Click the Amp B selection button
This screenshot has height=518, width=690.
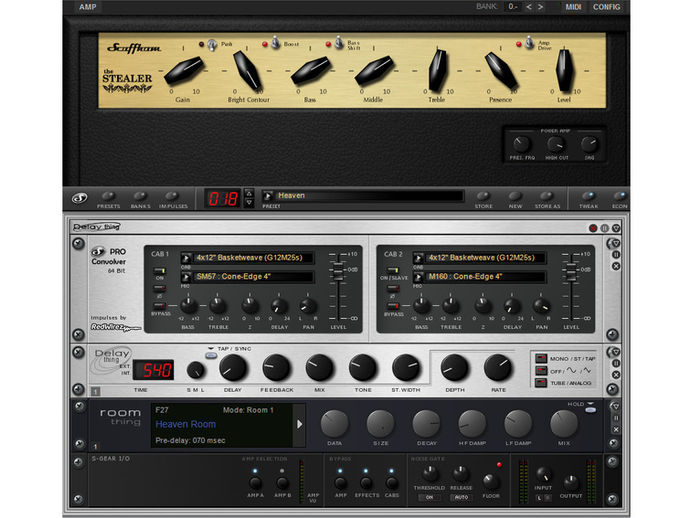coord(283,483)
